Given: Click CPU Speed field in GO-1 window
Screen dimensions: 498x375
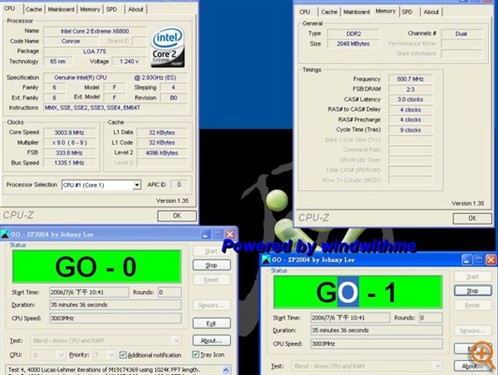Looking at the screenshot, I should pos(377,344).
